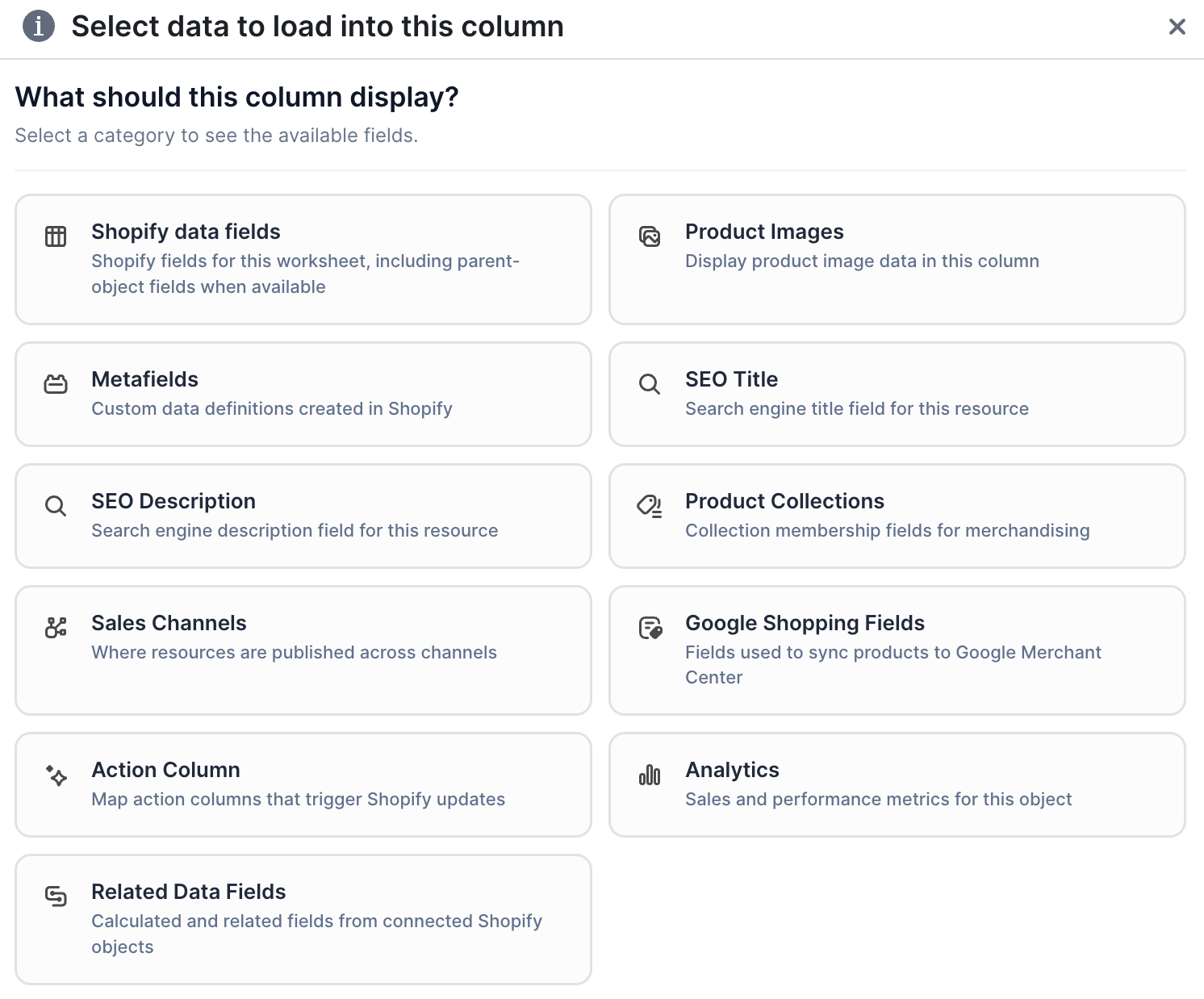
Task: Click the Related Data Fields link icon
Action: pos(55,897)
